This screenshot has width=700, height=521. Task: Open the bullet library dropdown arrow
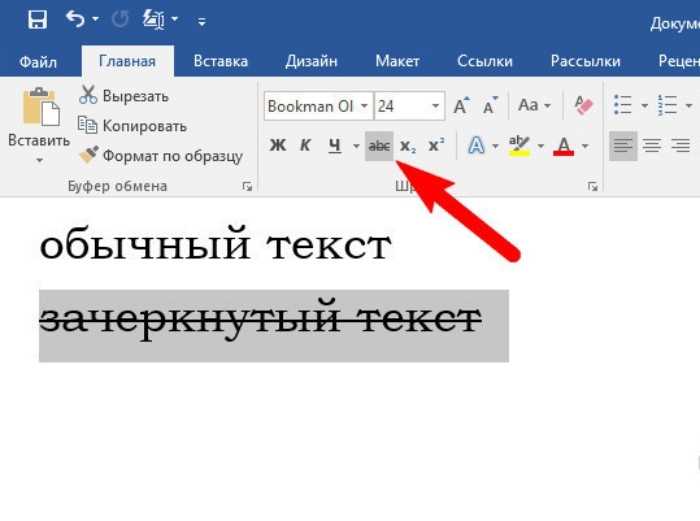(x=645, y=106)
